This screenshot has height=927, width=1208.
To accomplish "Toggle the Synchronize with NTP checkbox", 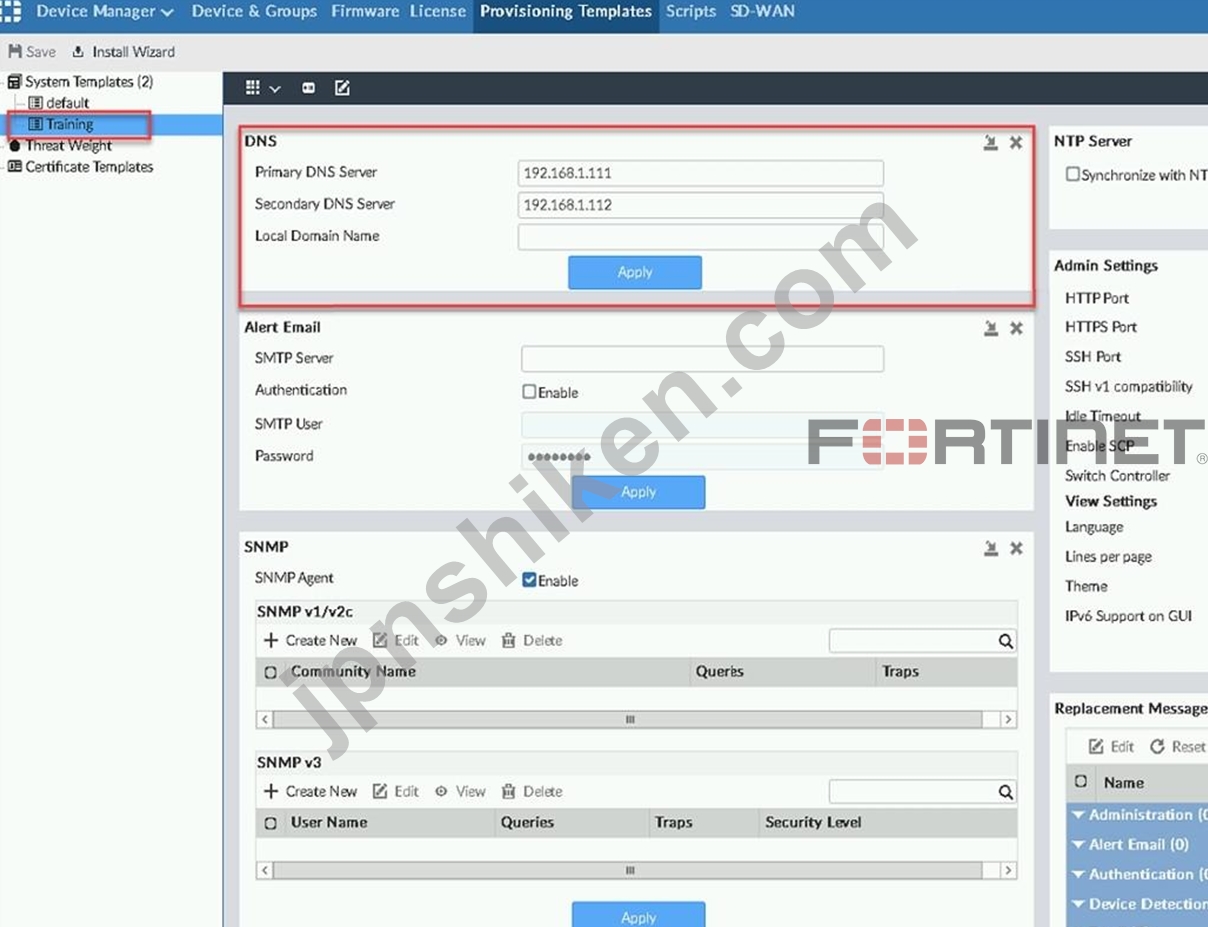I will (1072, 174).
